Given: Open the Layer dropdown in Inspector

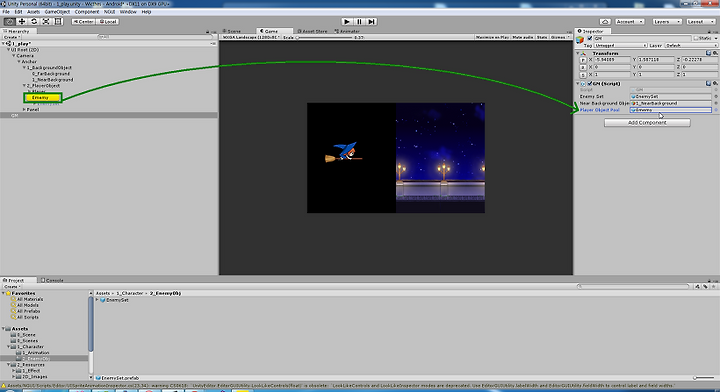Looking at the screenshot, I should [x=690, y=45].
